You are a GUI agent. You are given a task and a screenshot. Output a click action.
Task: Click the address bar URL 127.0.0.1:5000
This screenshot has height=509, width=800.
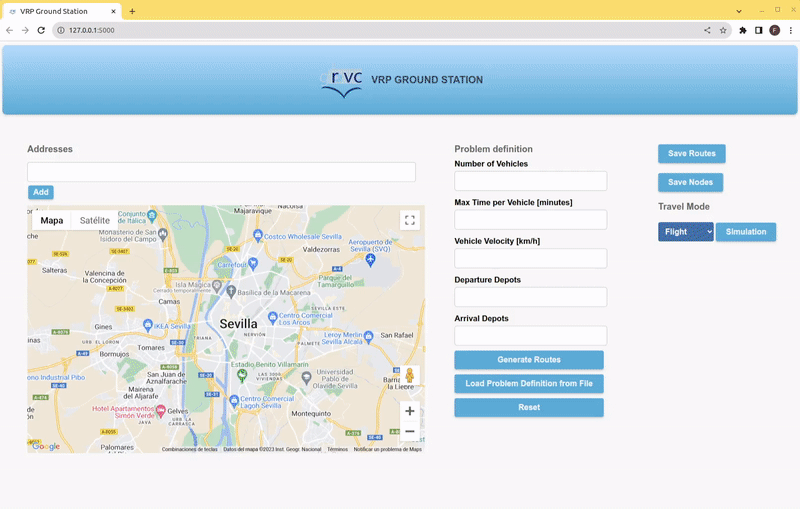click(92, 30)
